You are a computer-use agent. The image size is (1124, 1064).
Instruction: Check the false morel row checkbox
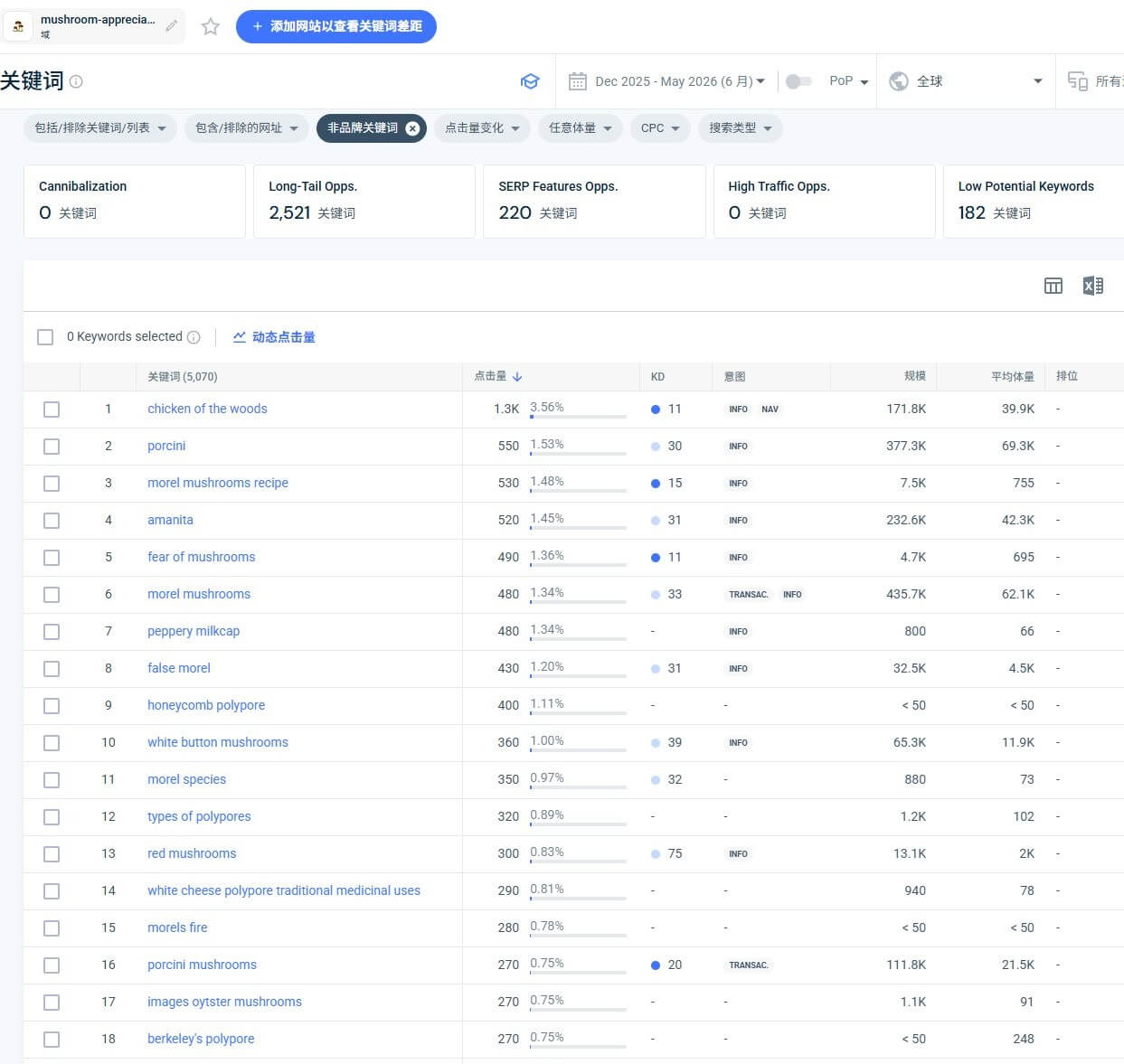pyautogui.click(x=52, y=669)
